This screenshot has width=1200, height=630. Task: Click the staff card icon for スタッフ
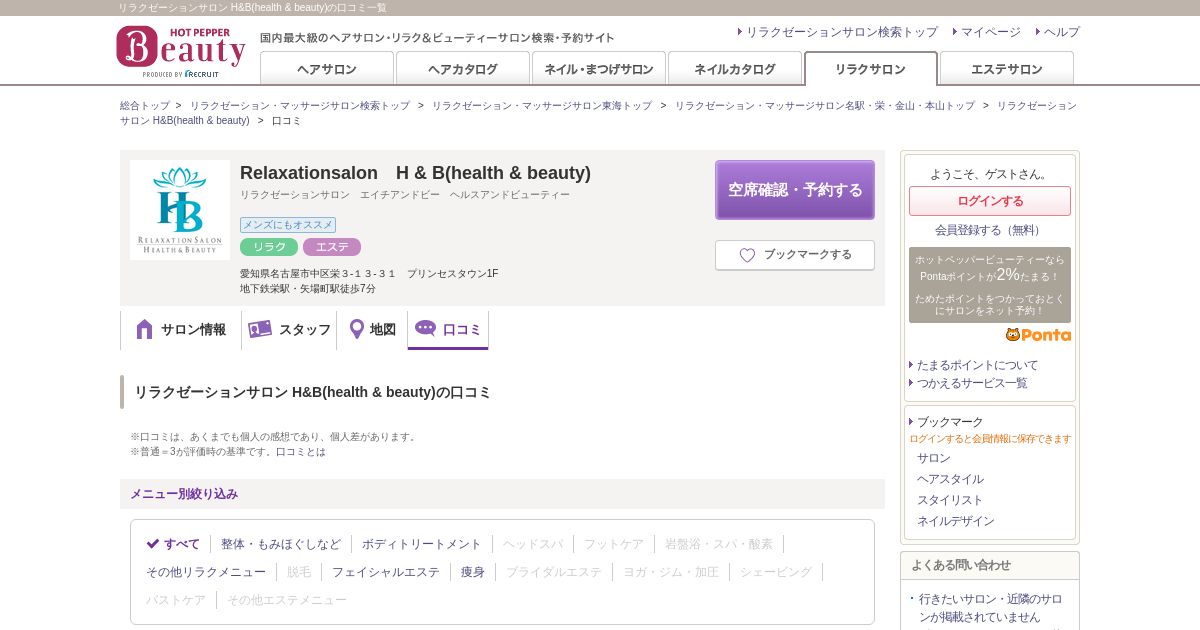[x=260, y=329]
